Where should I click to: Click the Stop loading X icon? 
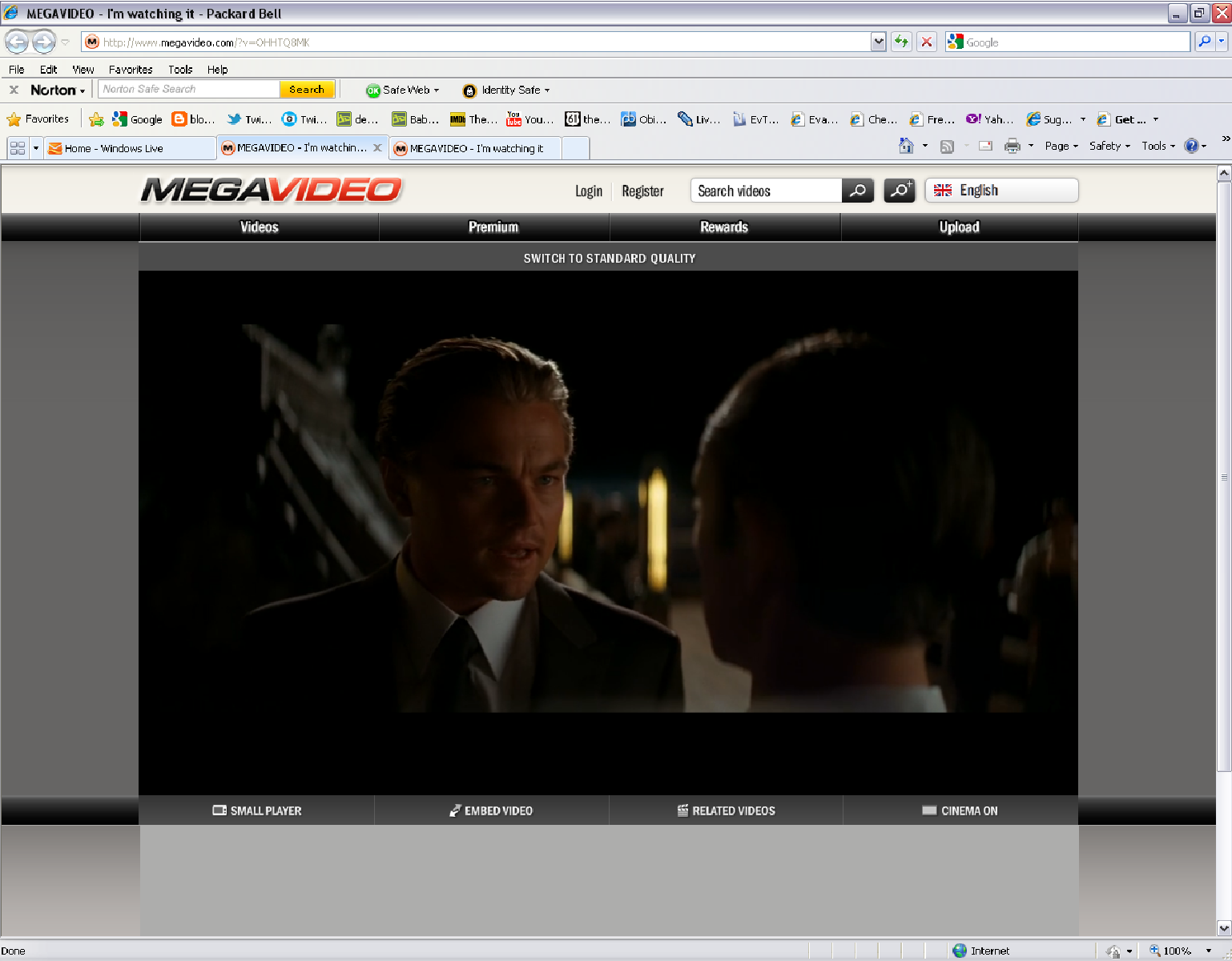tap(927, 42)
